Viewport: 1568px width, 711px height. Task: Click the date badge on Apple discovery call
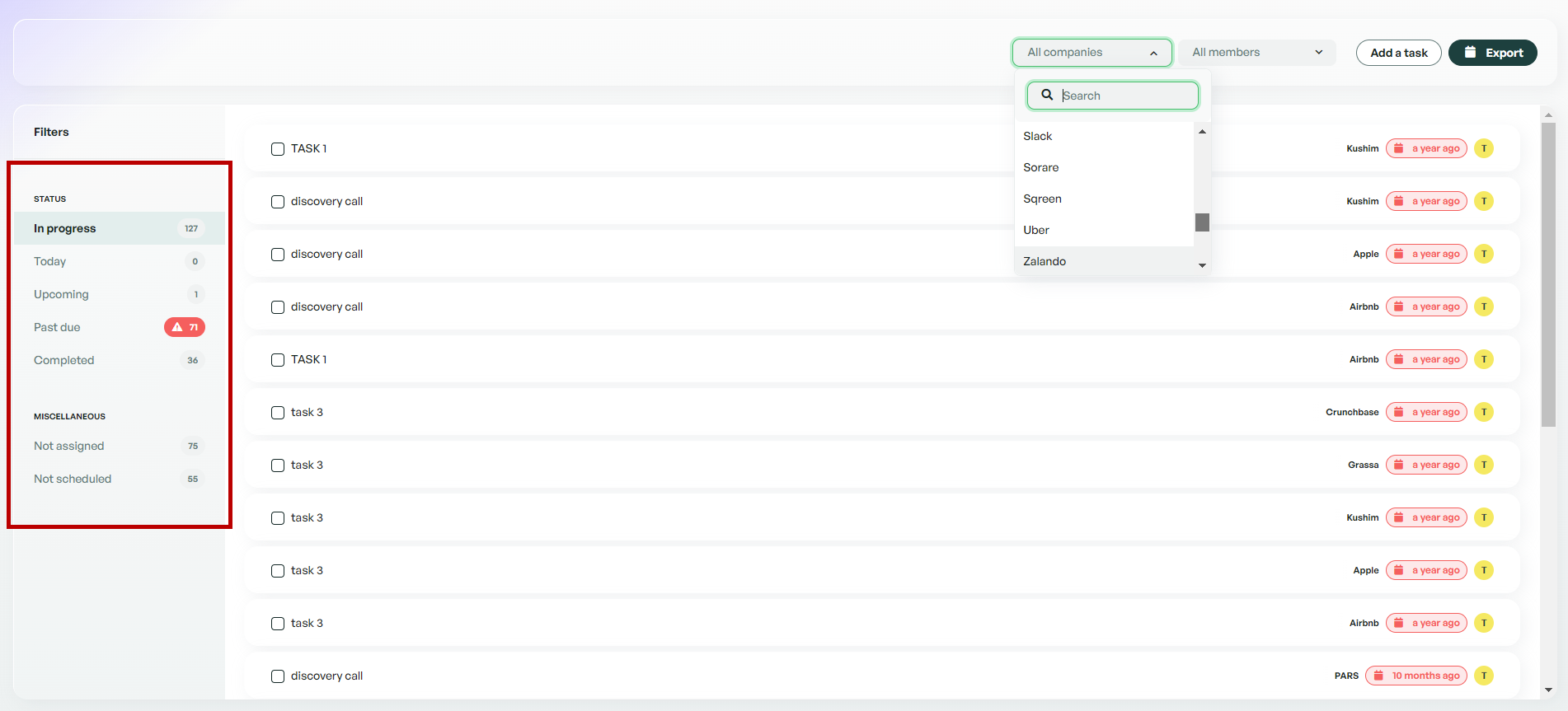click(x=1426, y=254)
